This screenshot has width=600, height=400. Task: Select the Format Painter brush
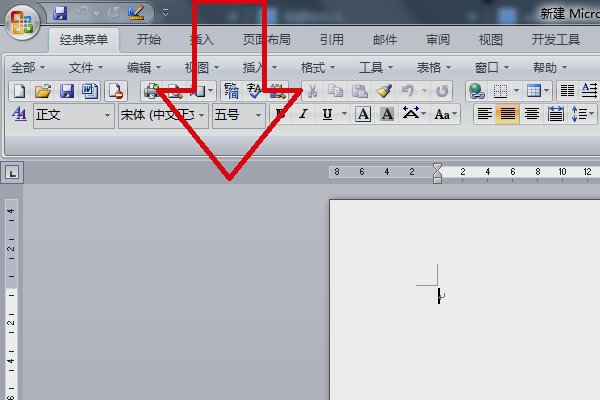point(384,91)
